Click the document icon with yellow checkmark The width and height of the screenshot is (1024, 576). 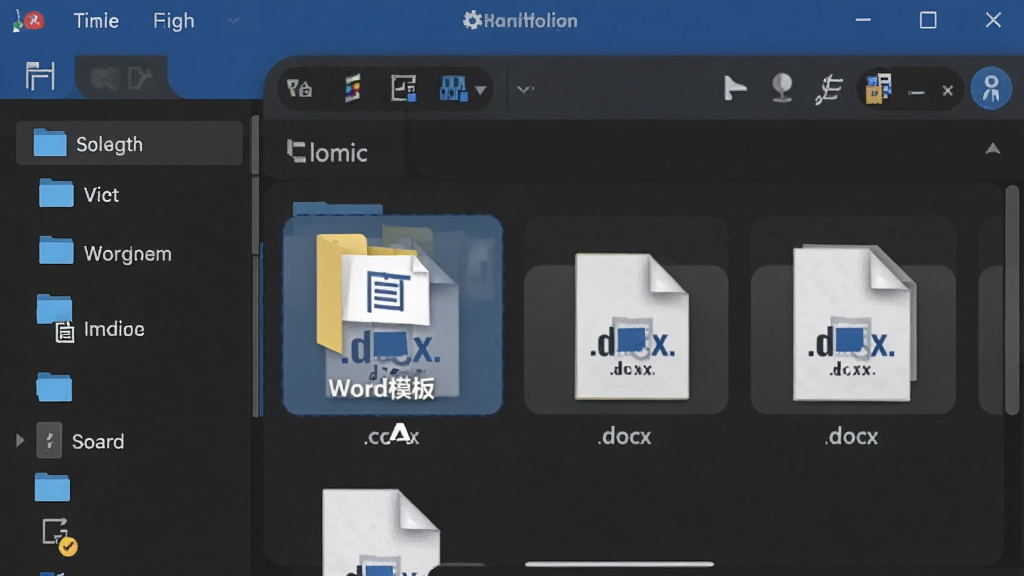point(59,537)
